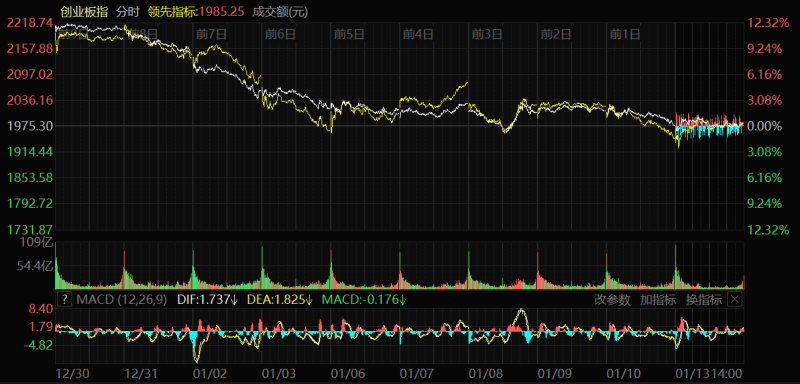Click the MACD:-0.176 value
The image size is (800, 384).
364,300
